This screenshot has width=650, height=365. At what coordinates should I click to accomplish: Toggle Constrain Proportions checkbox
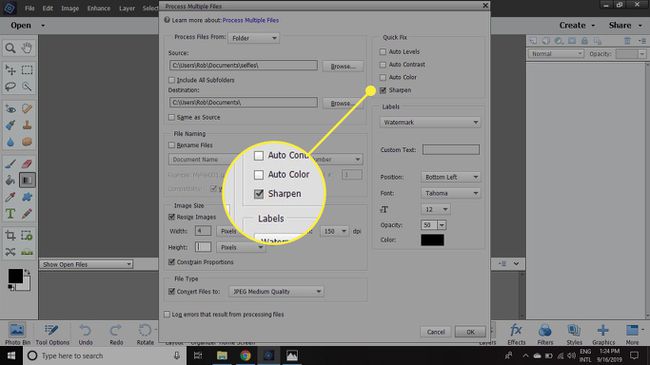tap(172, 262)
